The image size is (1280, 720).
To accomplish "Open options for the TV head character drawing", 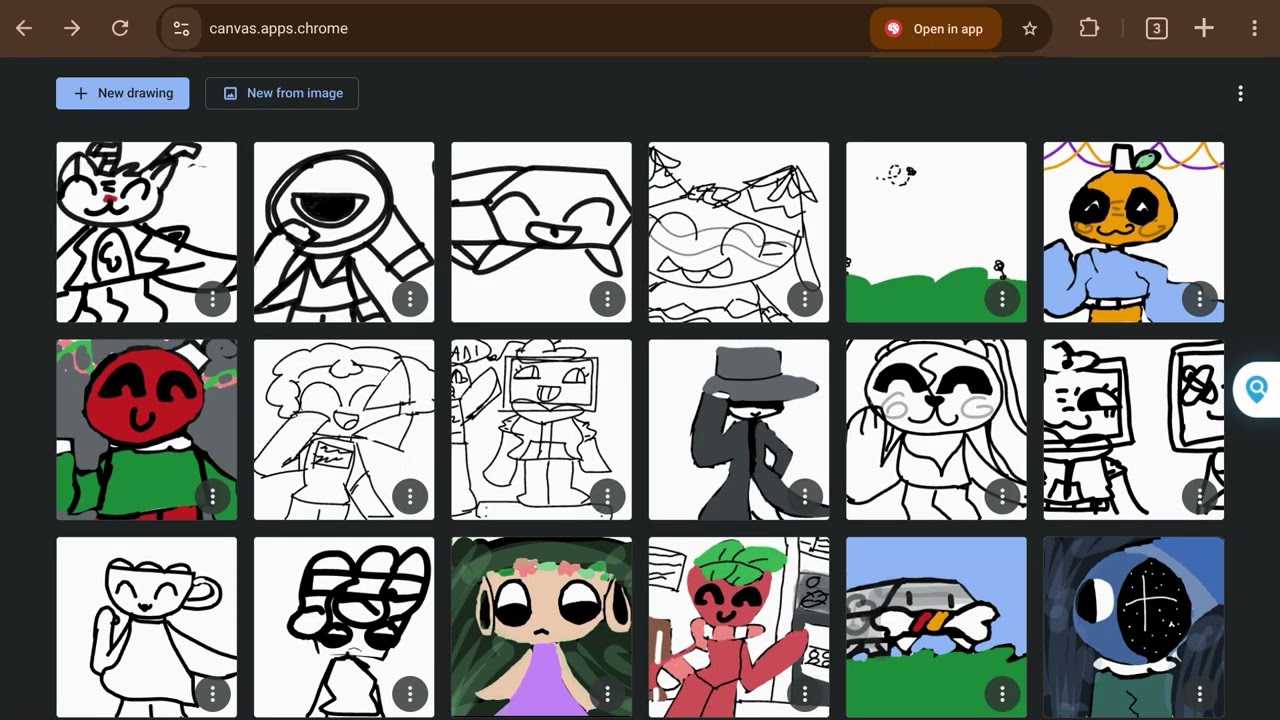I will 607,495.
